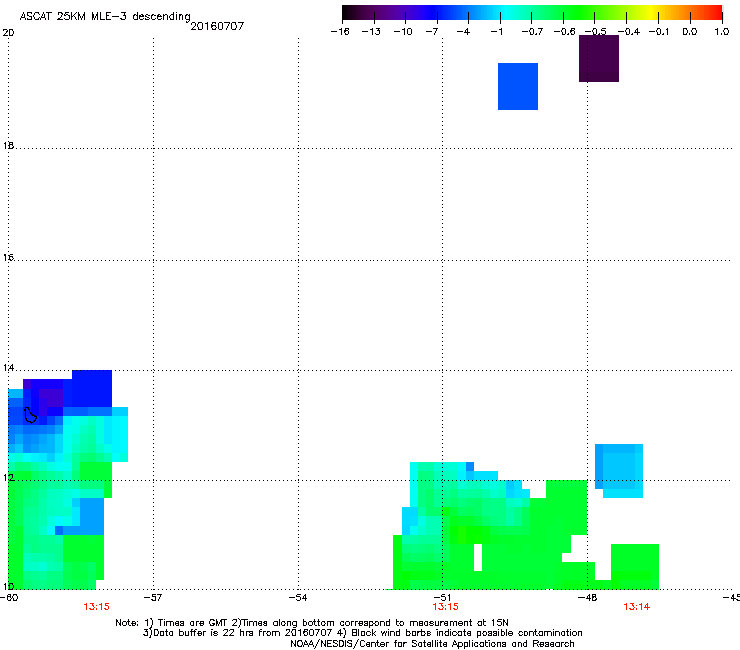The height and width of the screenshot is (650, 740).
Task: Click the 1.0 colorbar label
Action: pyautogui.click(x=722, y=32)
